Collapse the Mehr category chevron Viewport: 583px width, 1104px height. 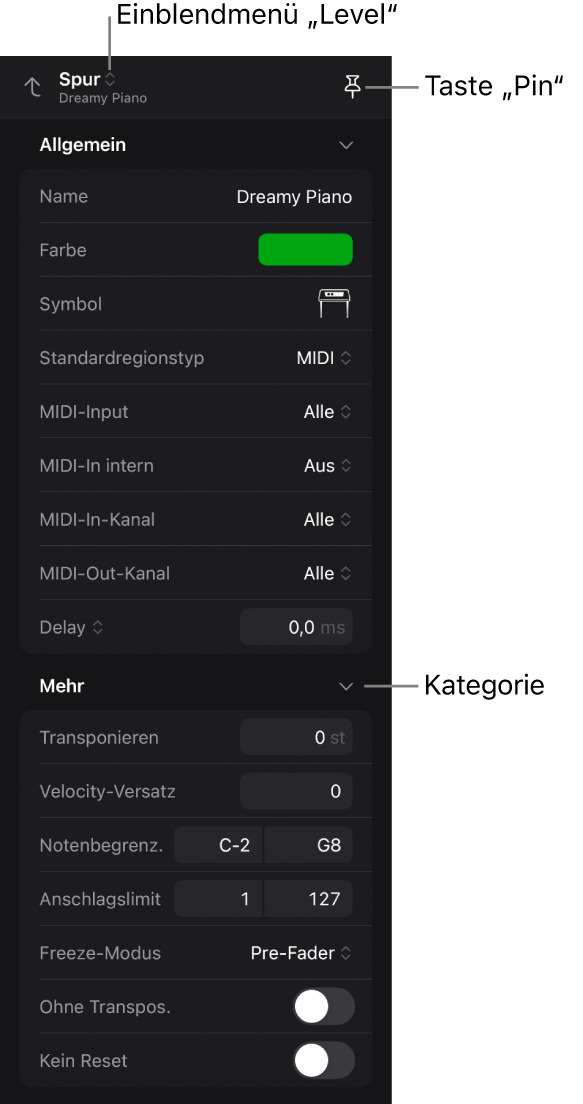point(346,686)
